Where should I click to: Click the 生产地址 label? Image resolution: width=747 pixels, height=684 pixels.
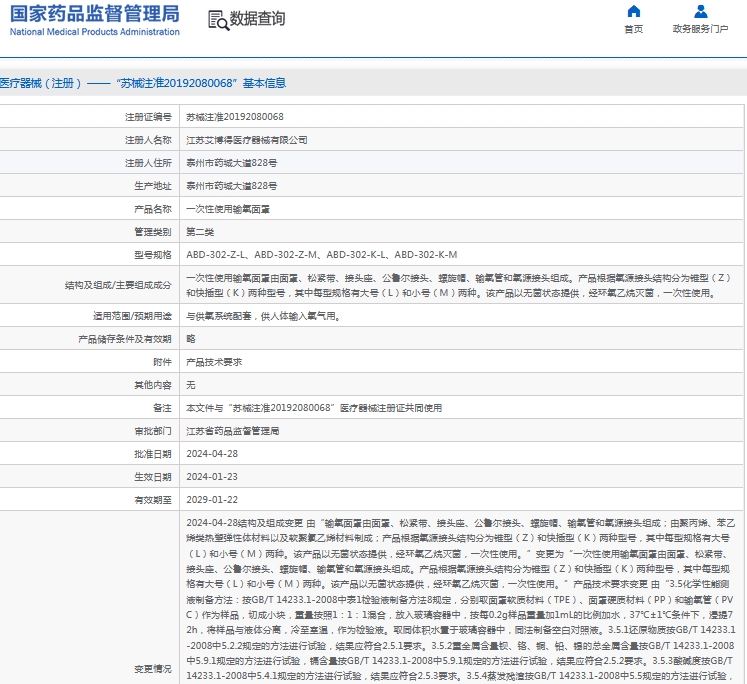[x=153, y=186]
